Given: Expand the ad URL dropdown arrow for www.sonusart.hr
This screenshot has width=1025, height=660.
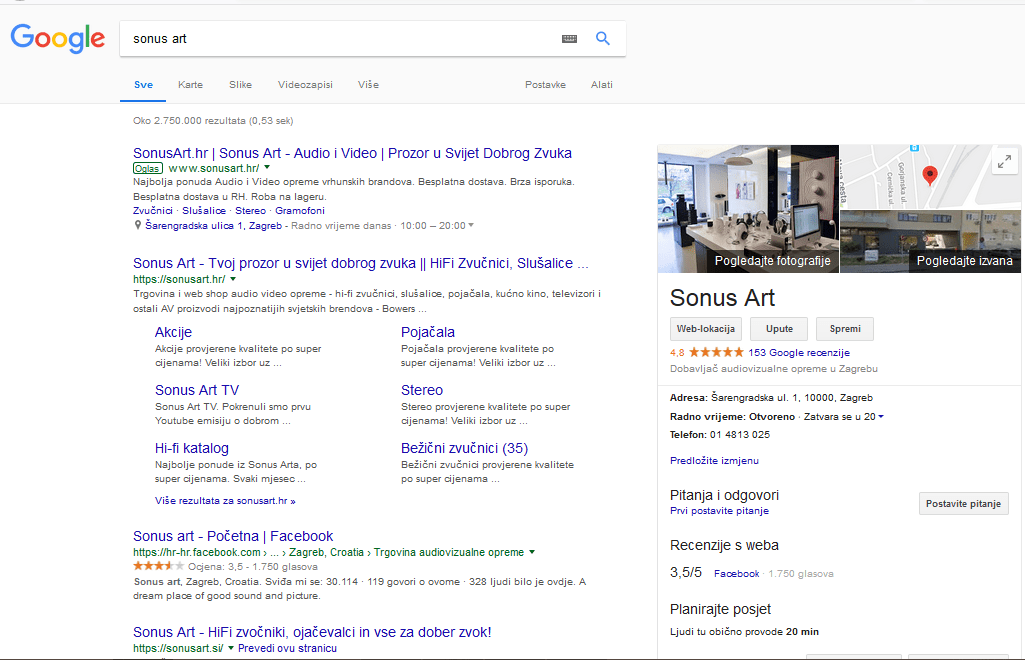Looking at the screenshot, I should click(x=267, y=168).
